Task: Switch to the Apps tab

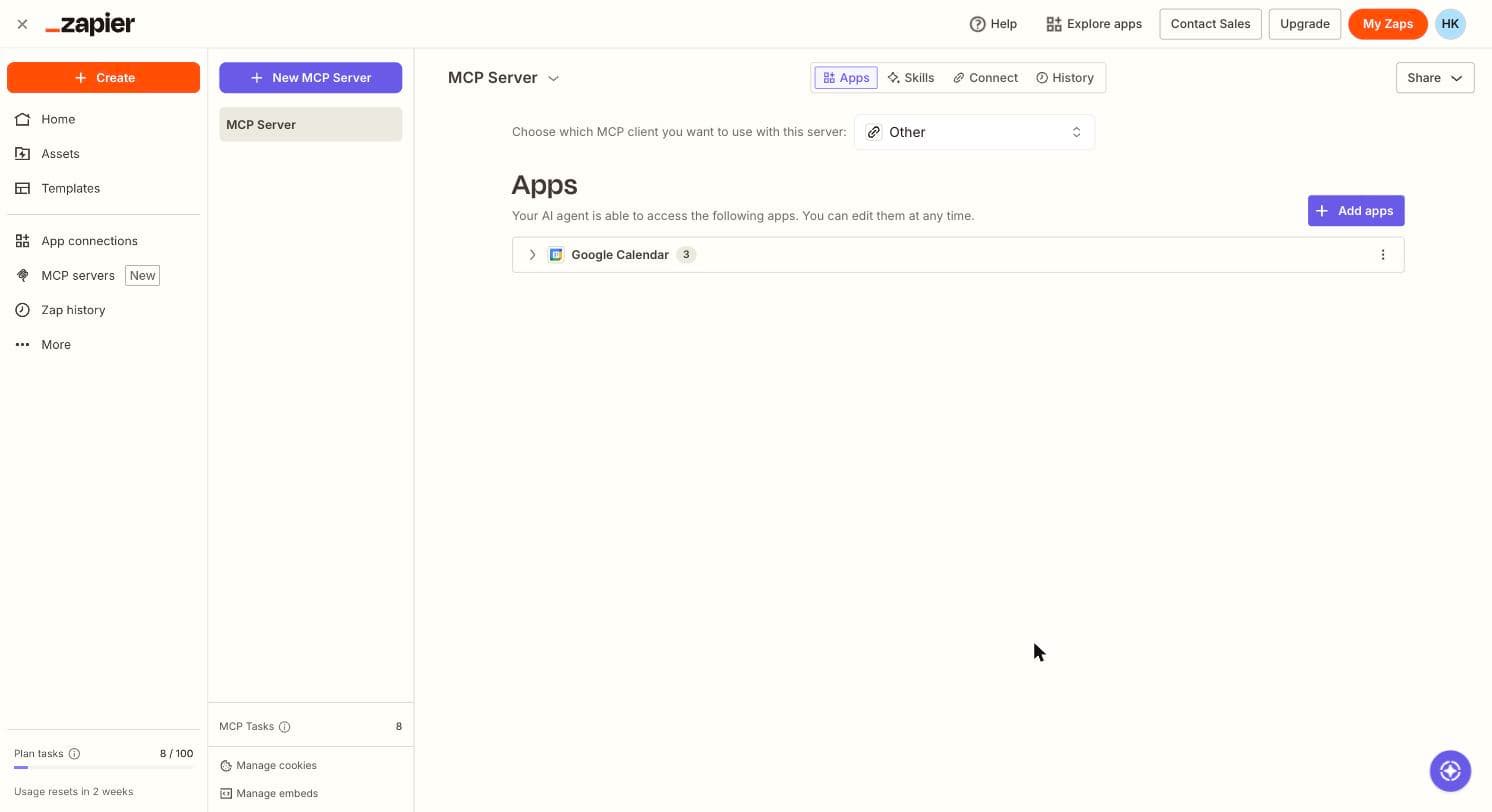Action: pos(846,78)
